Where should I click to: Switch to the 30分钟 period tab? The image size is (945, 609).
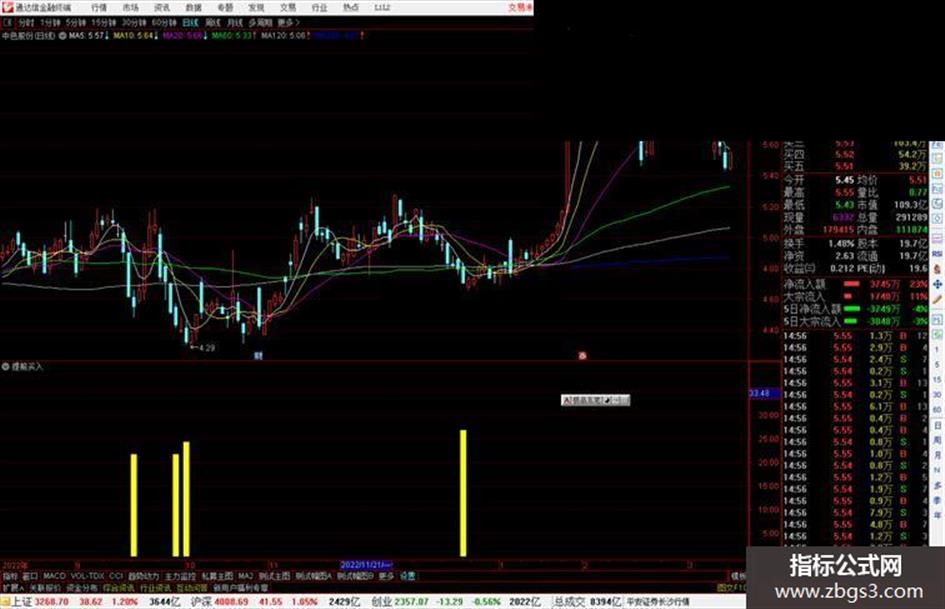pos(133,23)
